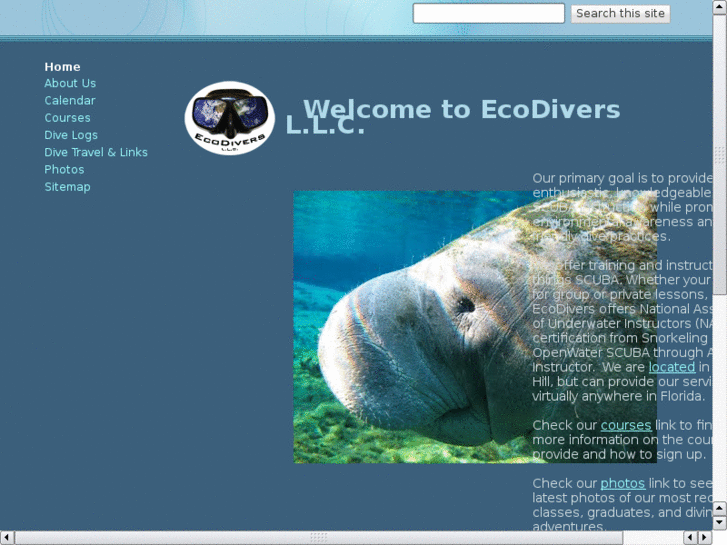727x545 pixels.
Task: Follow the inline 'courses' link
Action: [x=626, y=425]
